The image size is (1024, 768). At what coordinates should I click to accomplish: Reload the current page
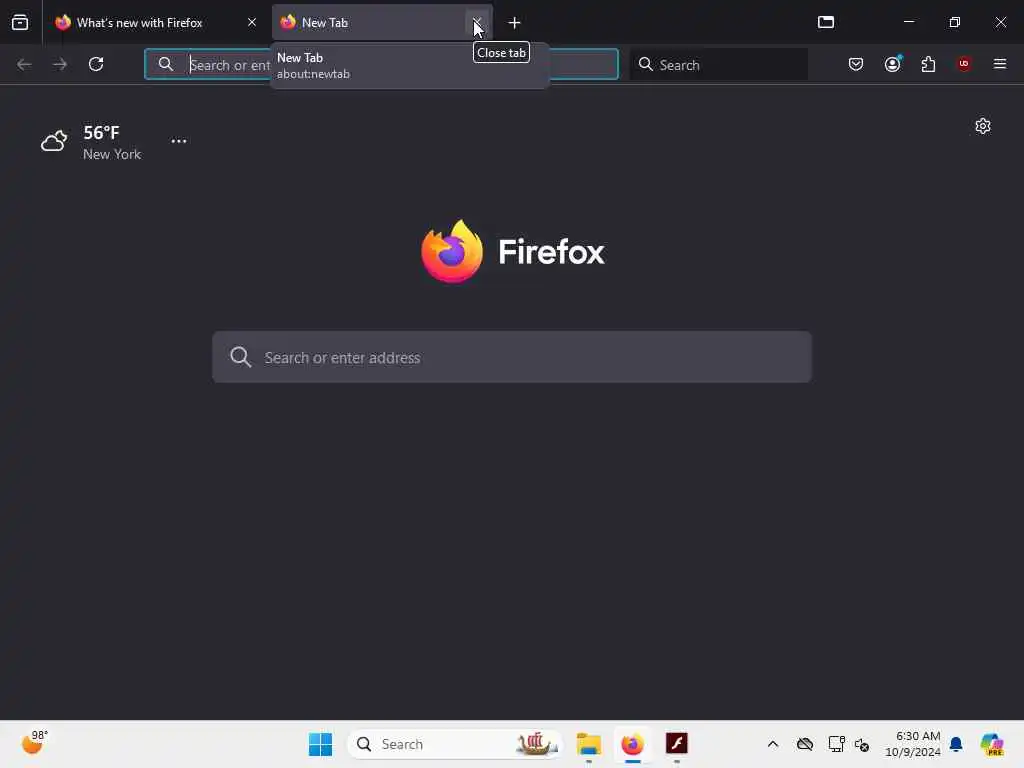pyautogui.click(x=96, y=64)
